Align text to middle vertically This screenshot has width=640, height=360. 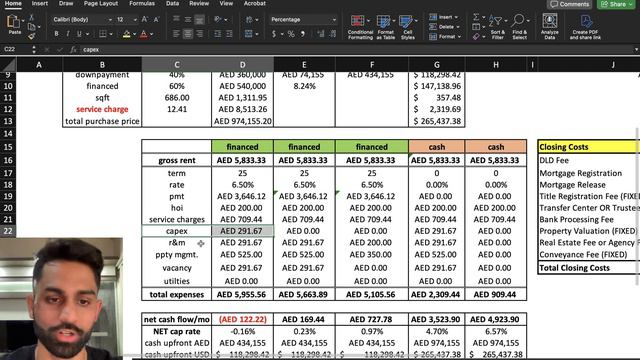pos(188,19)
